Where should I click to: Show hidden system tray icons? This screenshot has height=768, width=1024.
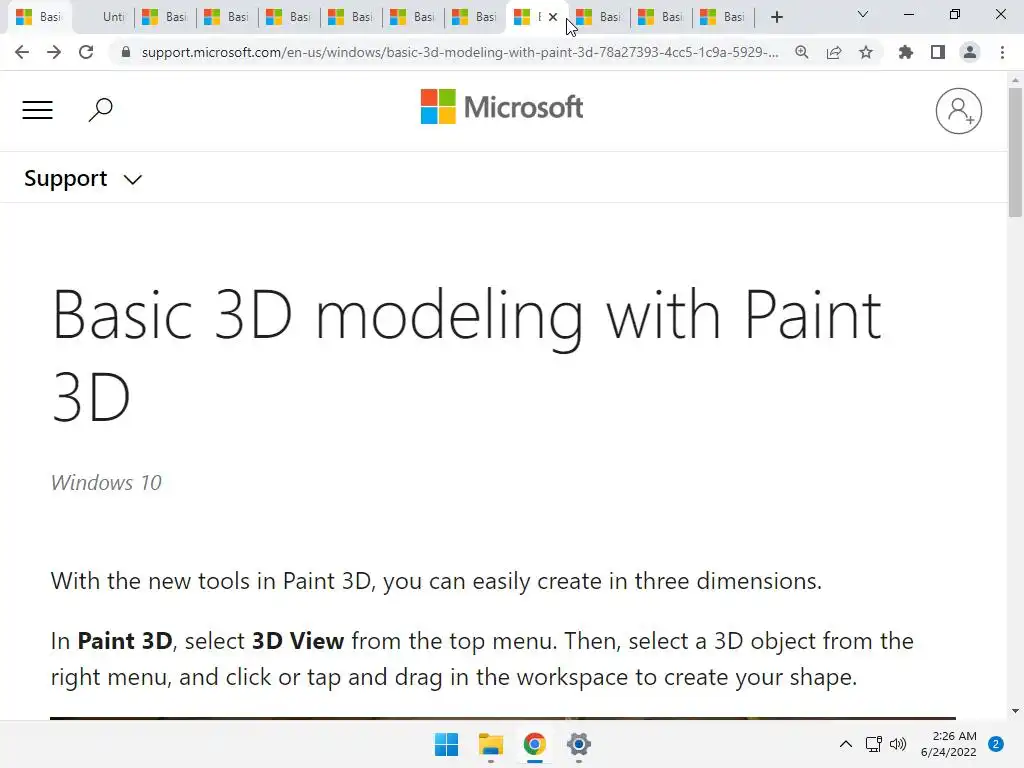pyautogui.click(x=846, y=744)
